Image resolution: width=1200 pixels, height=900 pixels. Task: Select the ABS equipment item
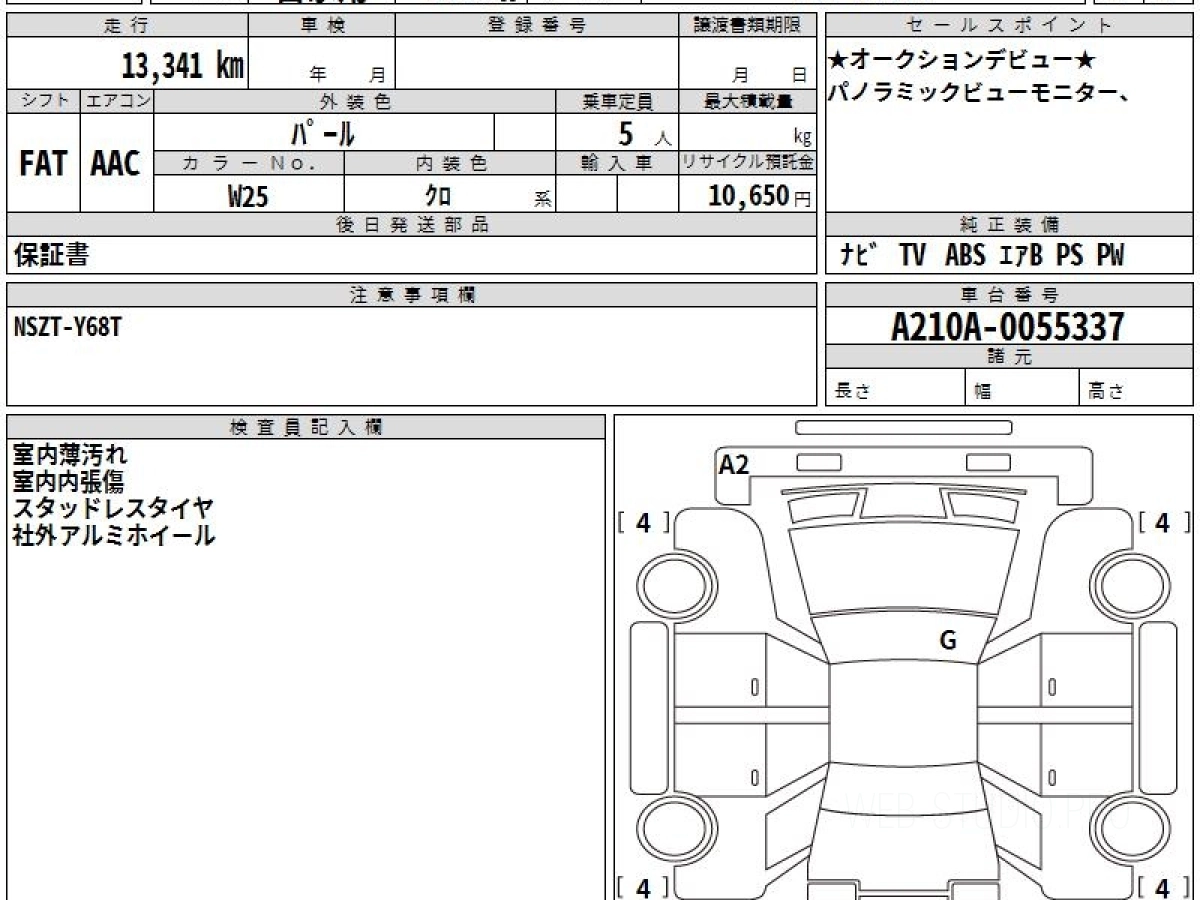(965, 256)
